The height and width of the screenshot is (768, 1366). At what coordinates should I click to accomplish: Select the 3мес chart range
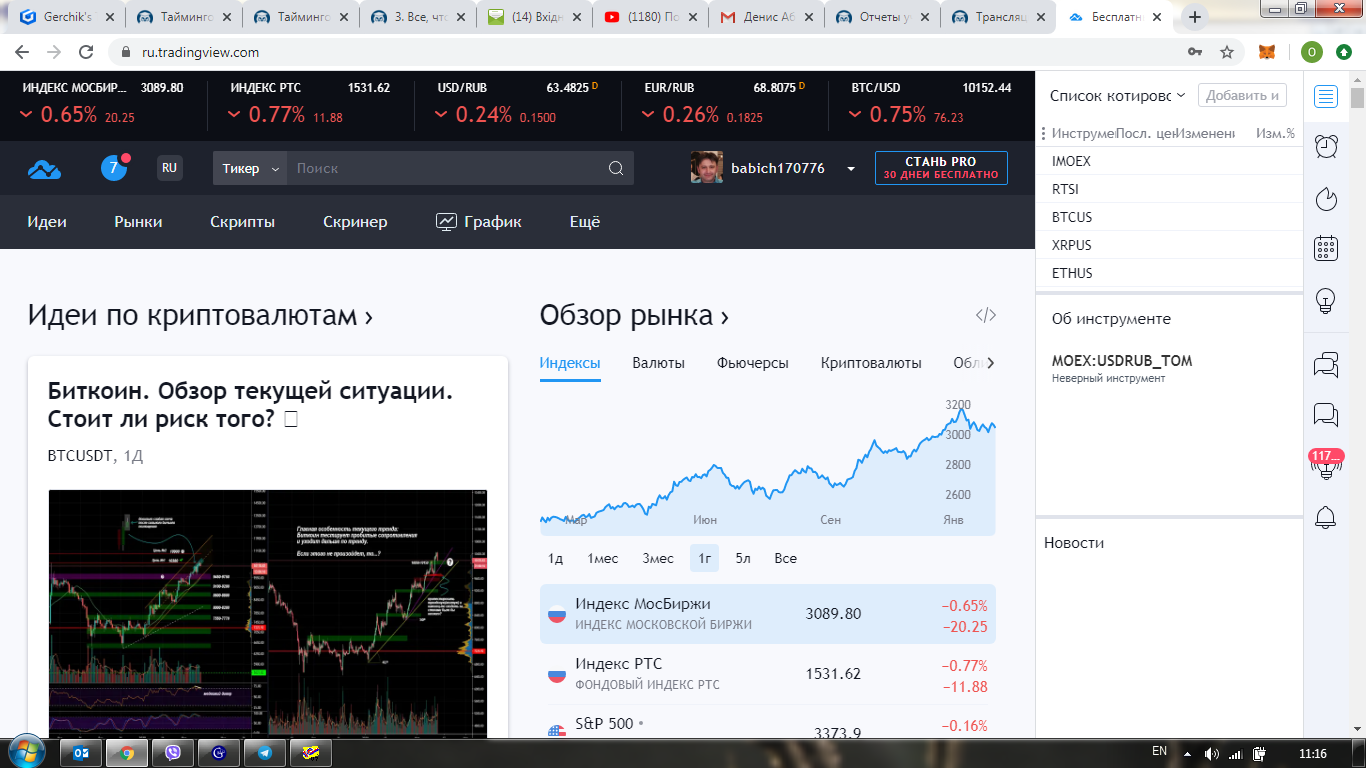click(x=658, y=558)
